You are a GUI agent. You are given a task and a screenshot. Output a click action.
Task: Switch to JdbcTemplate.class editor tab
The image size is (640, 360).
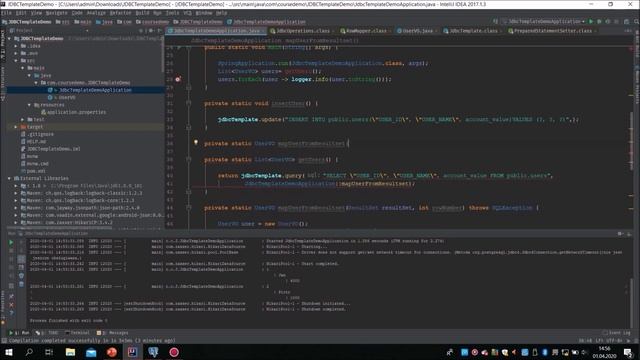[x=472, y=31]
